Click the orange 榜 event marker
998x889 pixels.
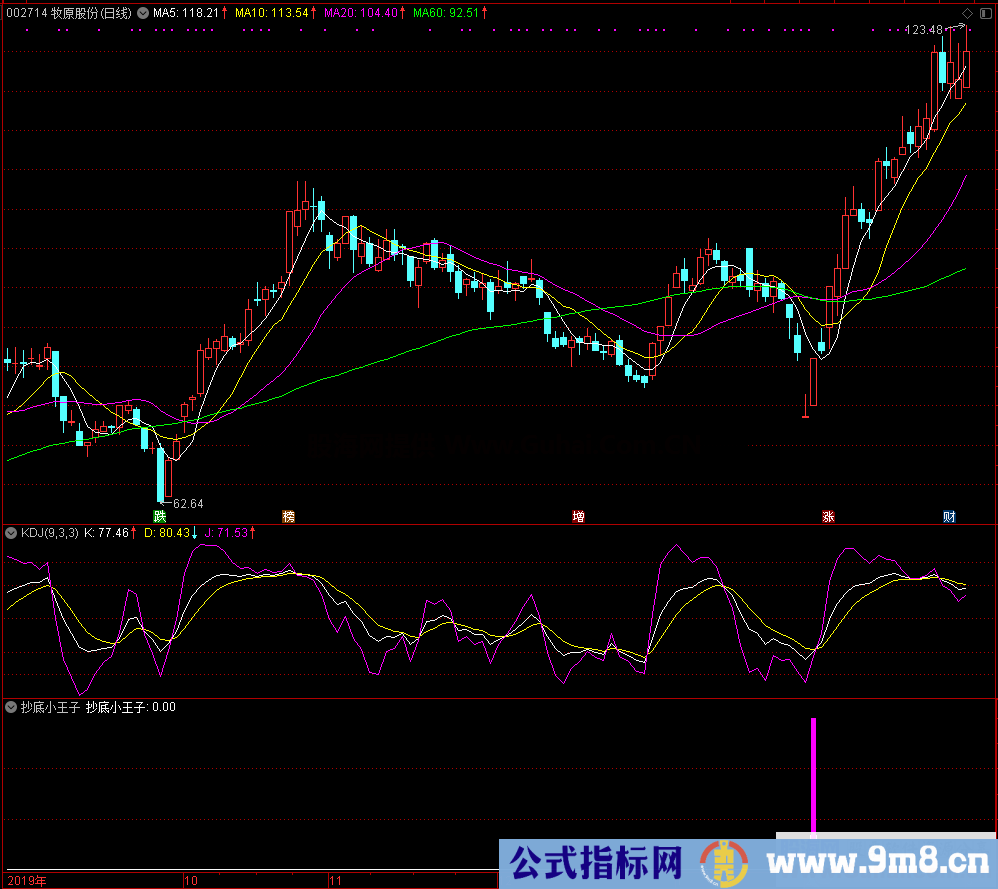[x=289, y=517]
